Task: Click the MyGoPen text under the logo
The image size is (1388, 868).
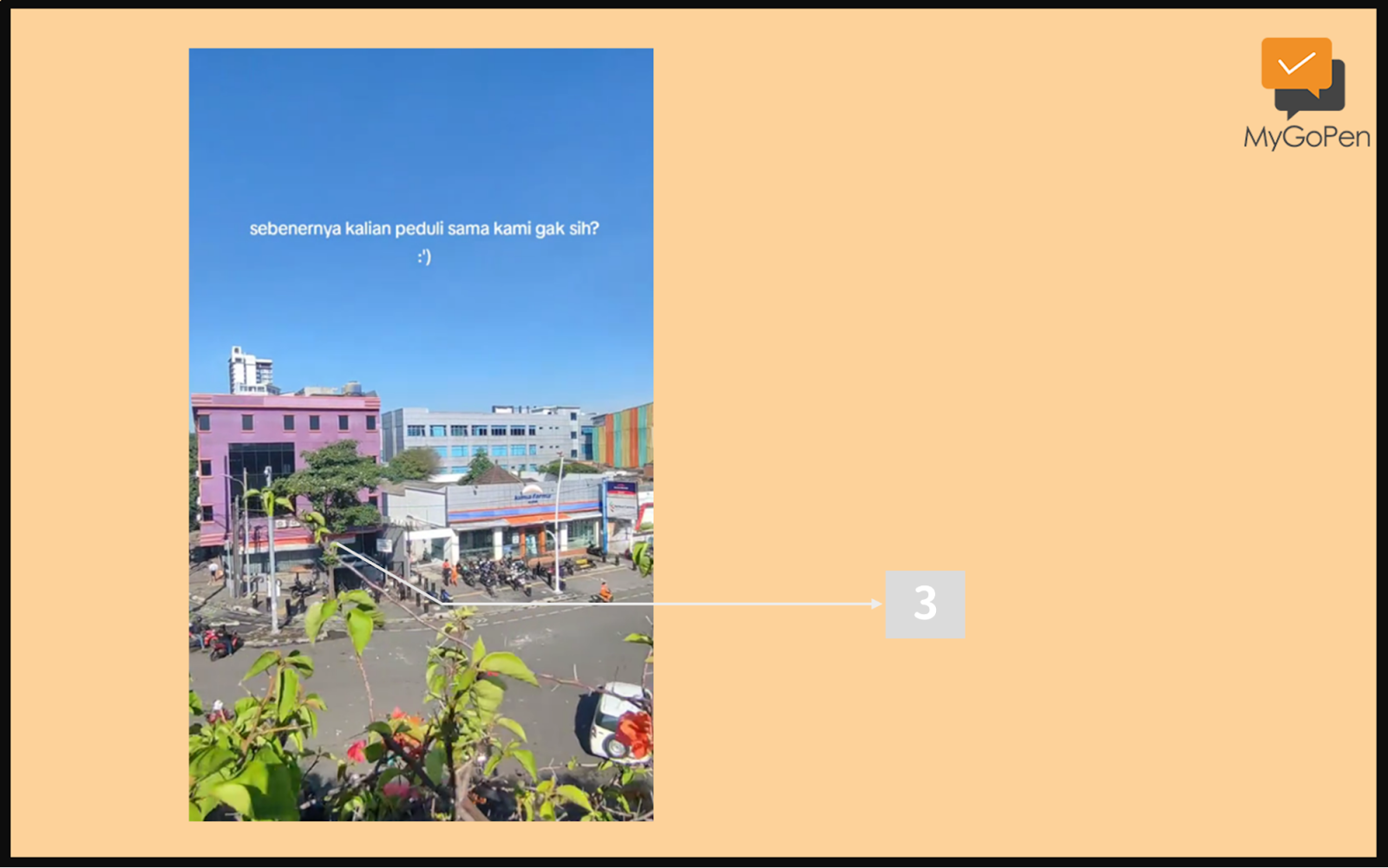Action: [x=1306, y=137]
